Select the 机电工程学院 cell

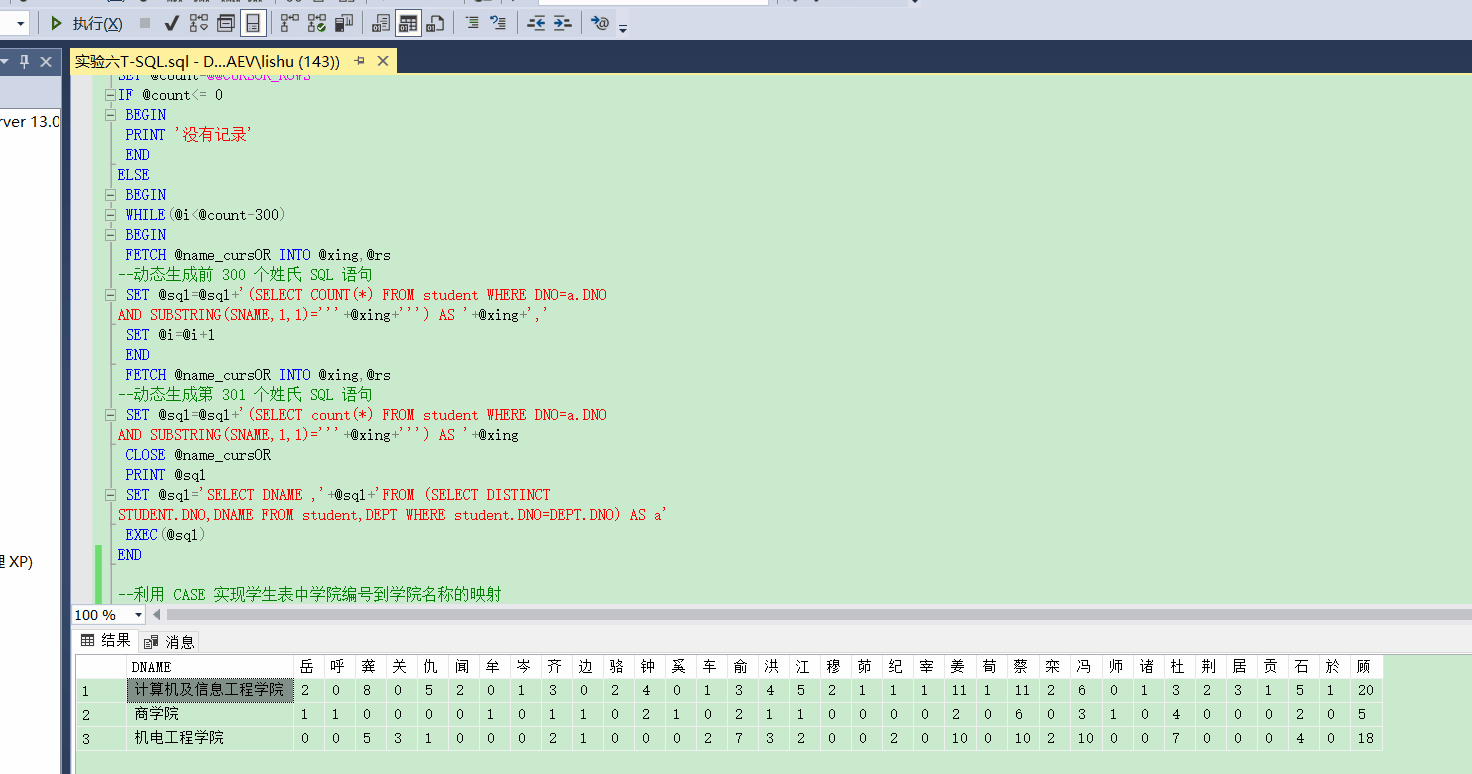pos(210,738)
